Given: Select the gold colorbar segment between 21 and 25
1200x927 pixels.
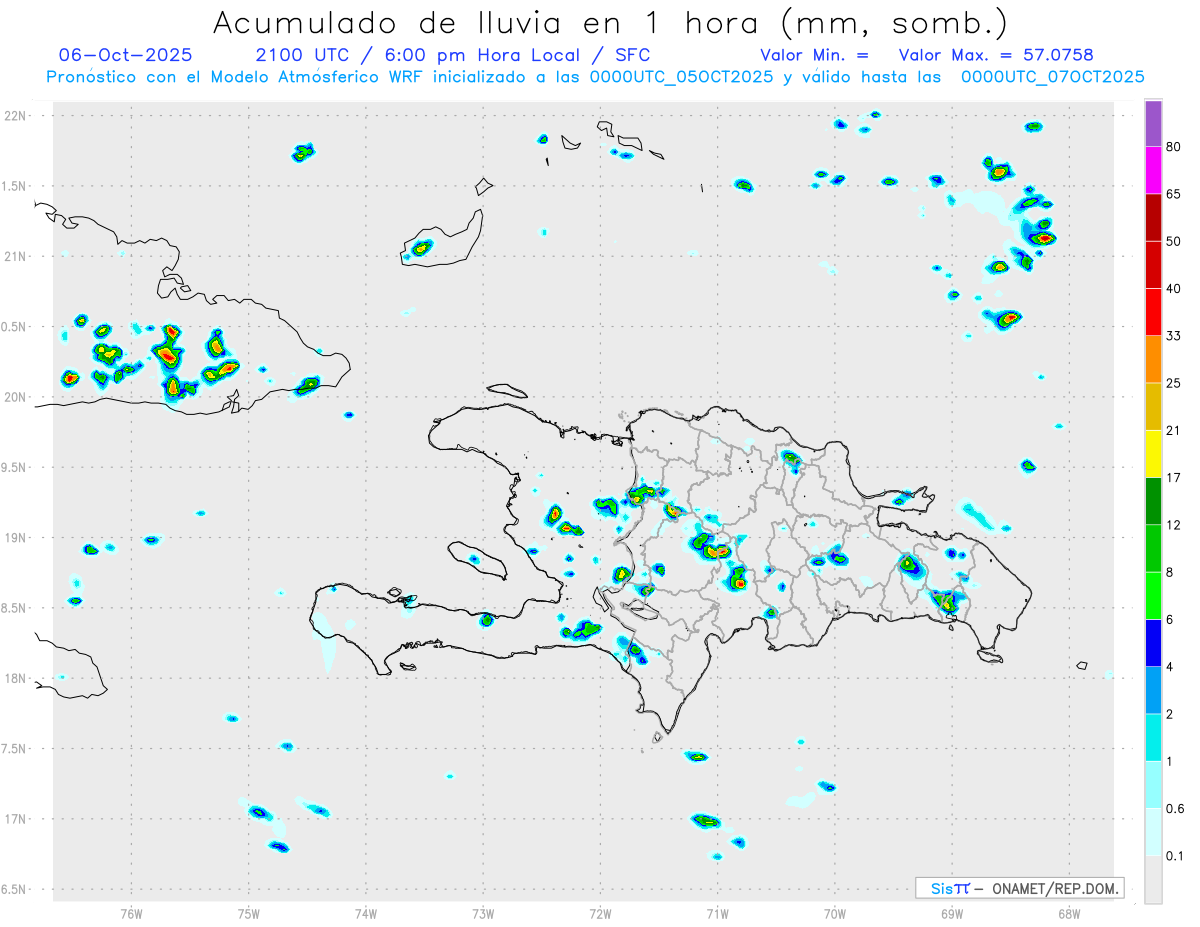Looking at the screenshot, I should [1154, 406].
